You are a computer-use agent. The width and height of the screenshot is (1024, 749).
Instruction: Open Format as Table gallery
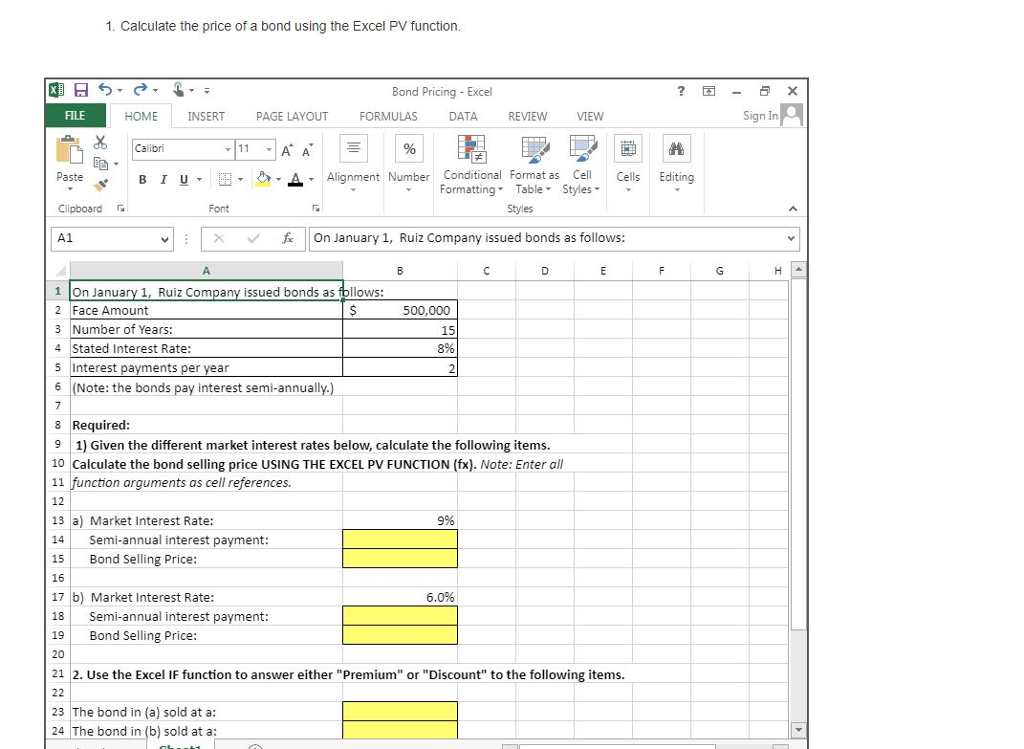(534, 165)
